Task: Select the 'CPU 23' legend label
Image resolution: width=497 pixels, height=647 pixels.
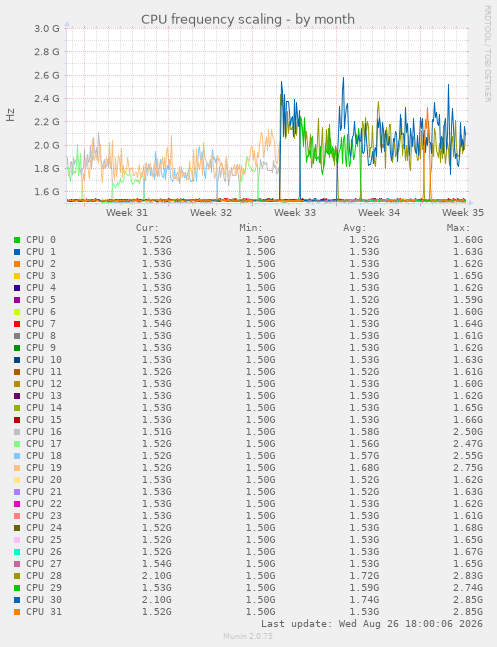Action: click(44, 515)
